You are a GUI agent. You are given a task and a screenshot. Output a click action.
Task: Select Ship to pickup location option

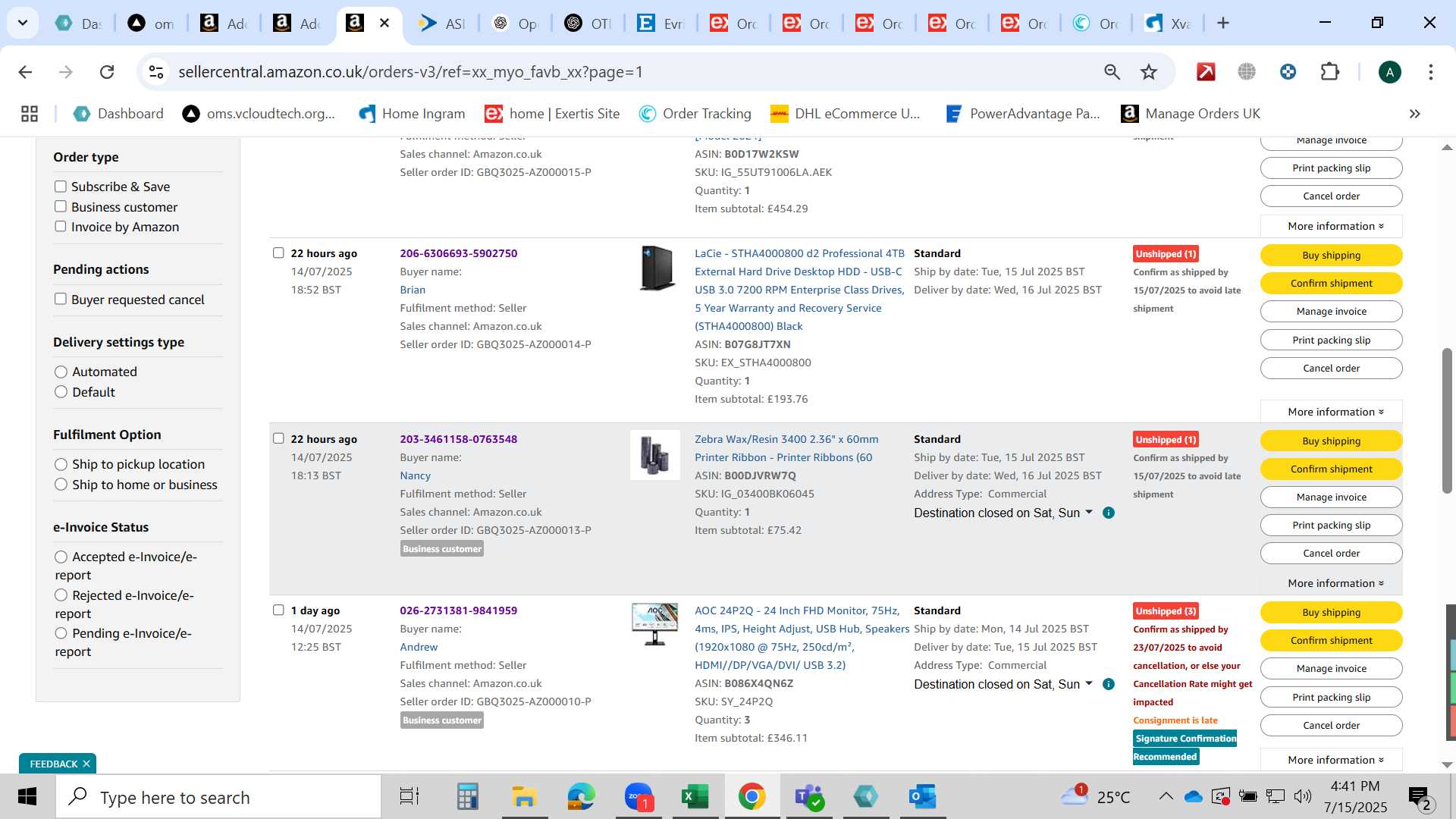point(61,464)
